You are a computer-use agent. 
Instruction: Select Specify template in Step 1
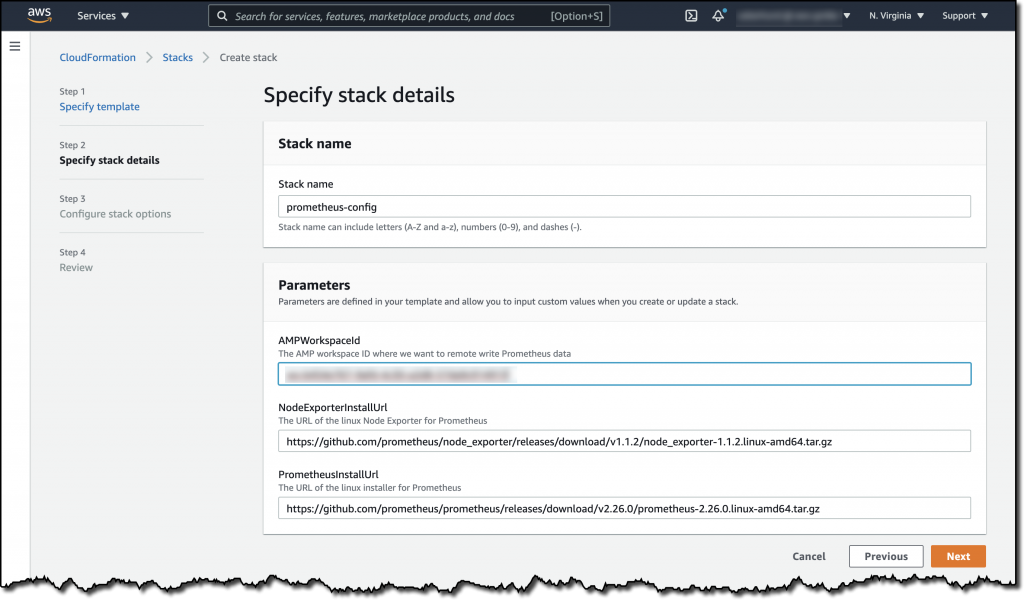(99, 106)
